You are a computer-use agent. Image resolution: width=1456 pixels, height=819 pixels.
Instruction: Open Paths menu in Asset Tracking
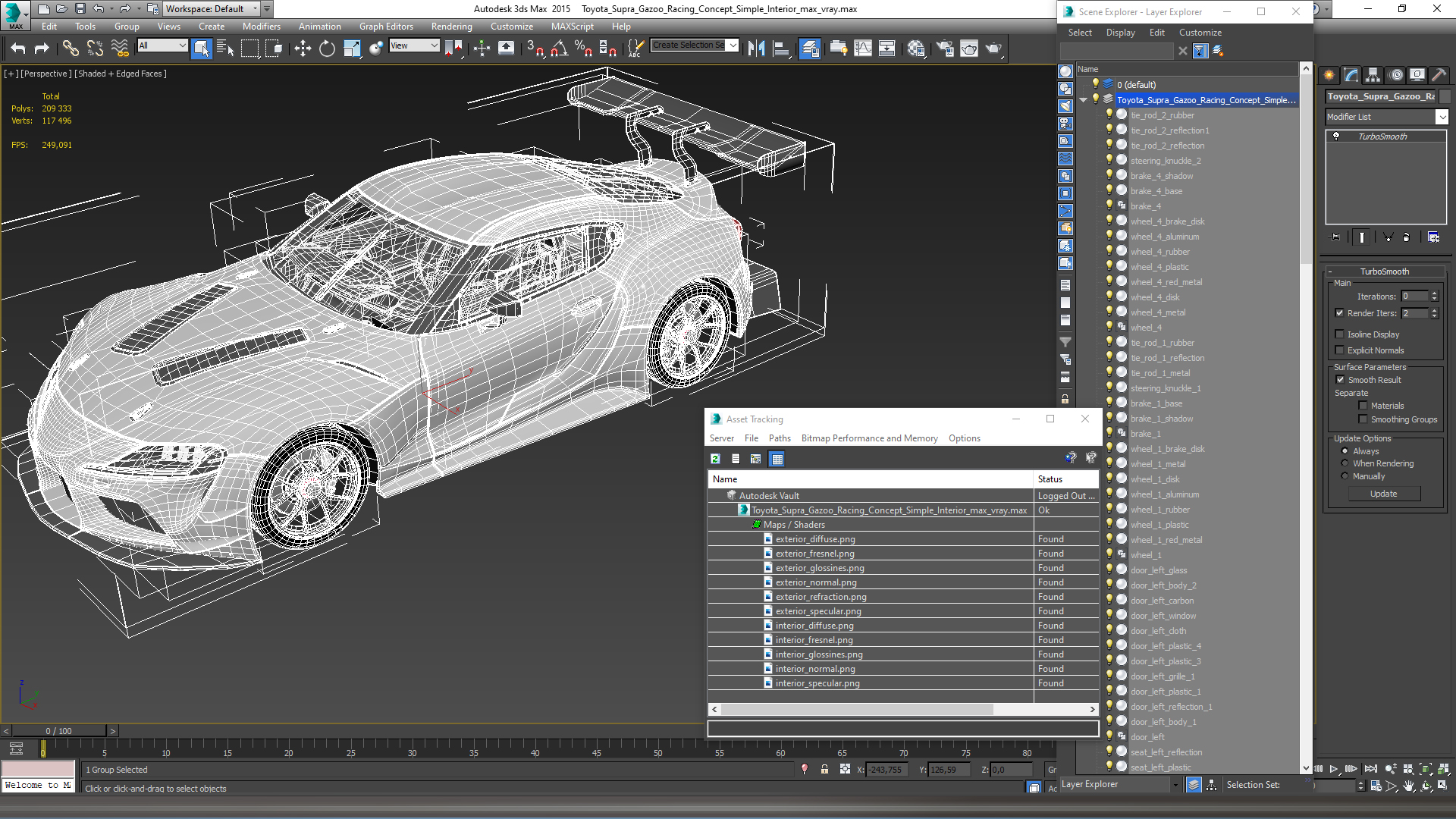780,438
